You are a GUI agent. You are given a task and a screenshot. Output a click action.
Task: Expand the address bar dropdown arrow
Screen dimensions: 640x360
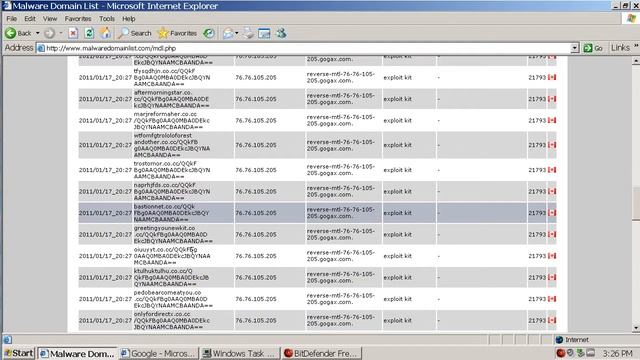tap(575, 48)
